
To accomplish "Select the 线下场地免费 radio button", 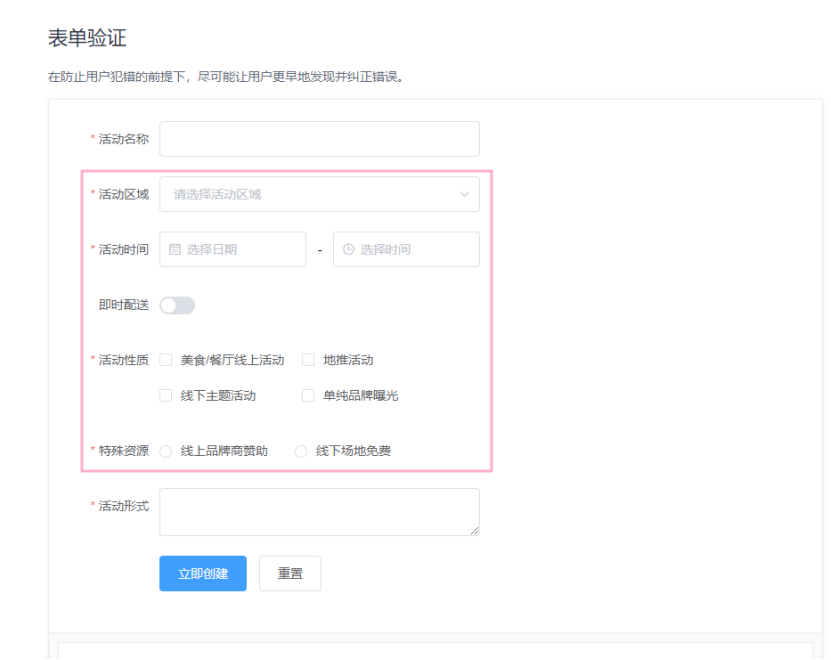I will pos(300,451).
